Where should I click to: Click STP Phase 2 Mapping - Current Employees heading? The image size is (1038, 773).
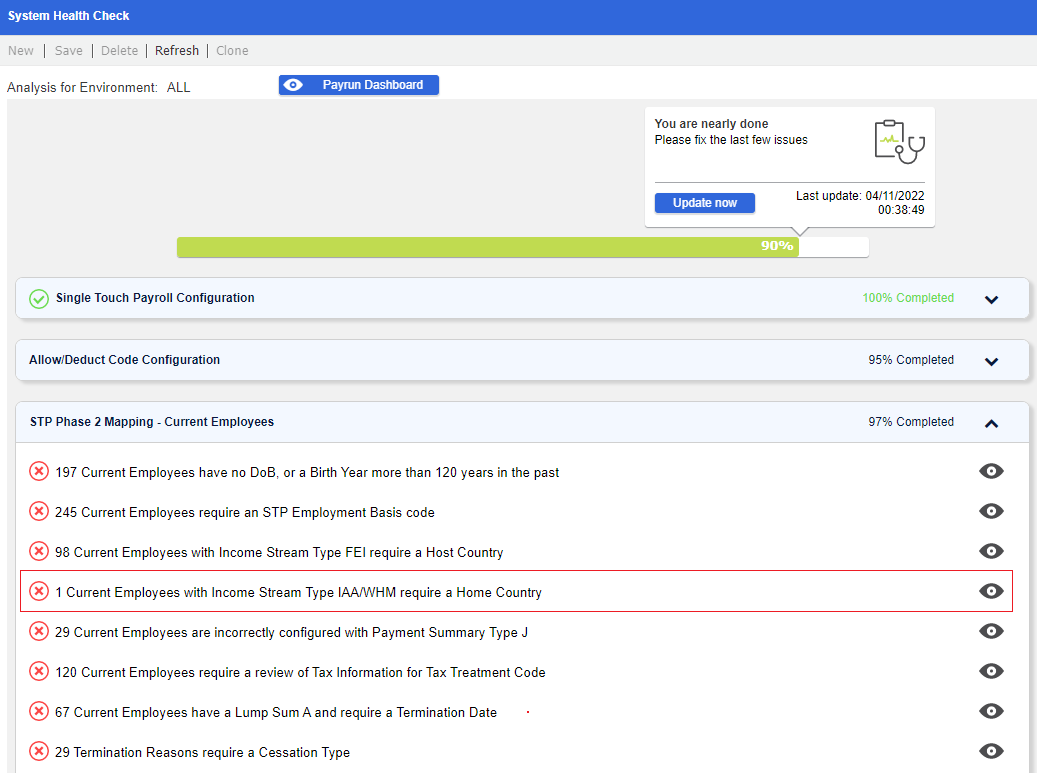(x=152, y=422)
